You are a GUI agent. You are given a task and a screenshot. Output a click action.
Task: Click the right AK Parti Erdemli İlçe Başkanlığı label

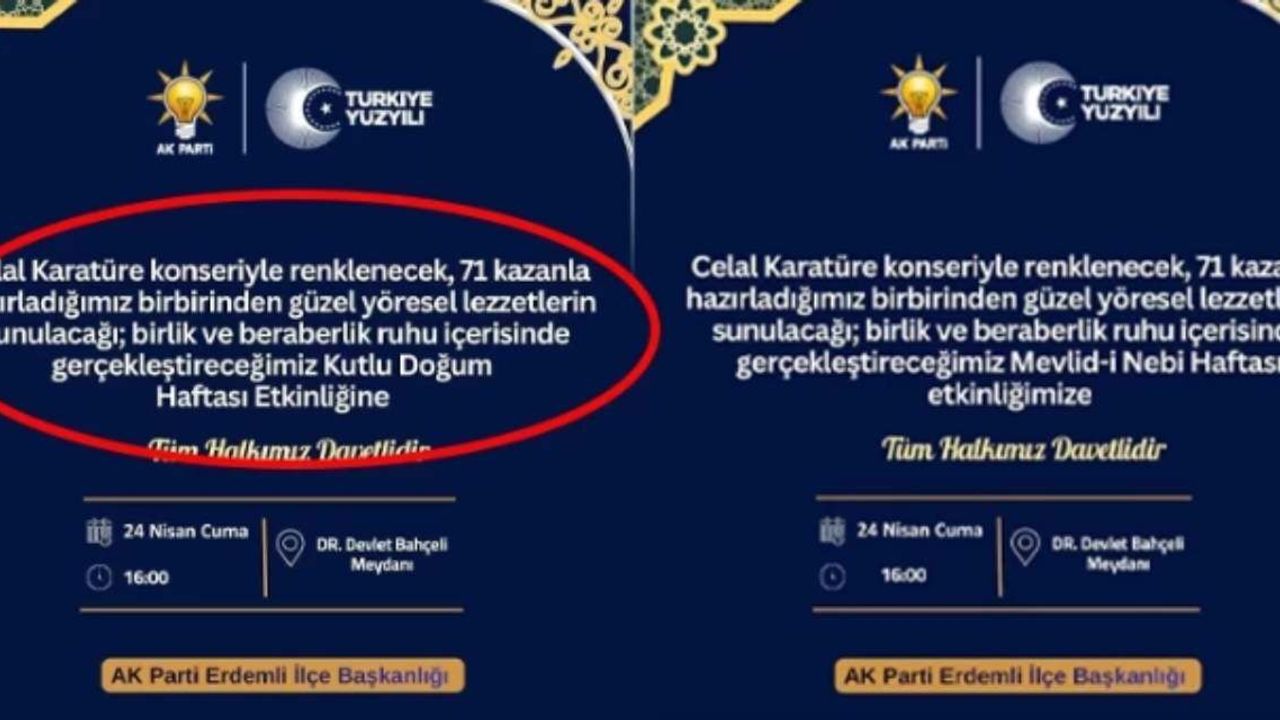pyautogui.click(x=1018, y=676)
